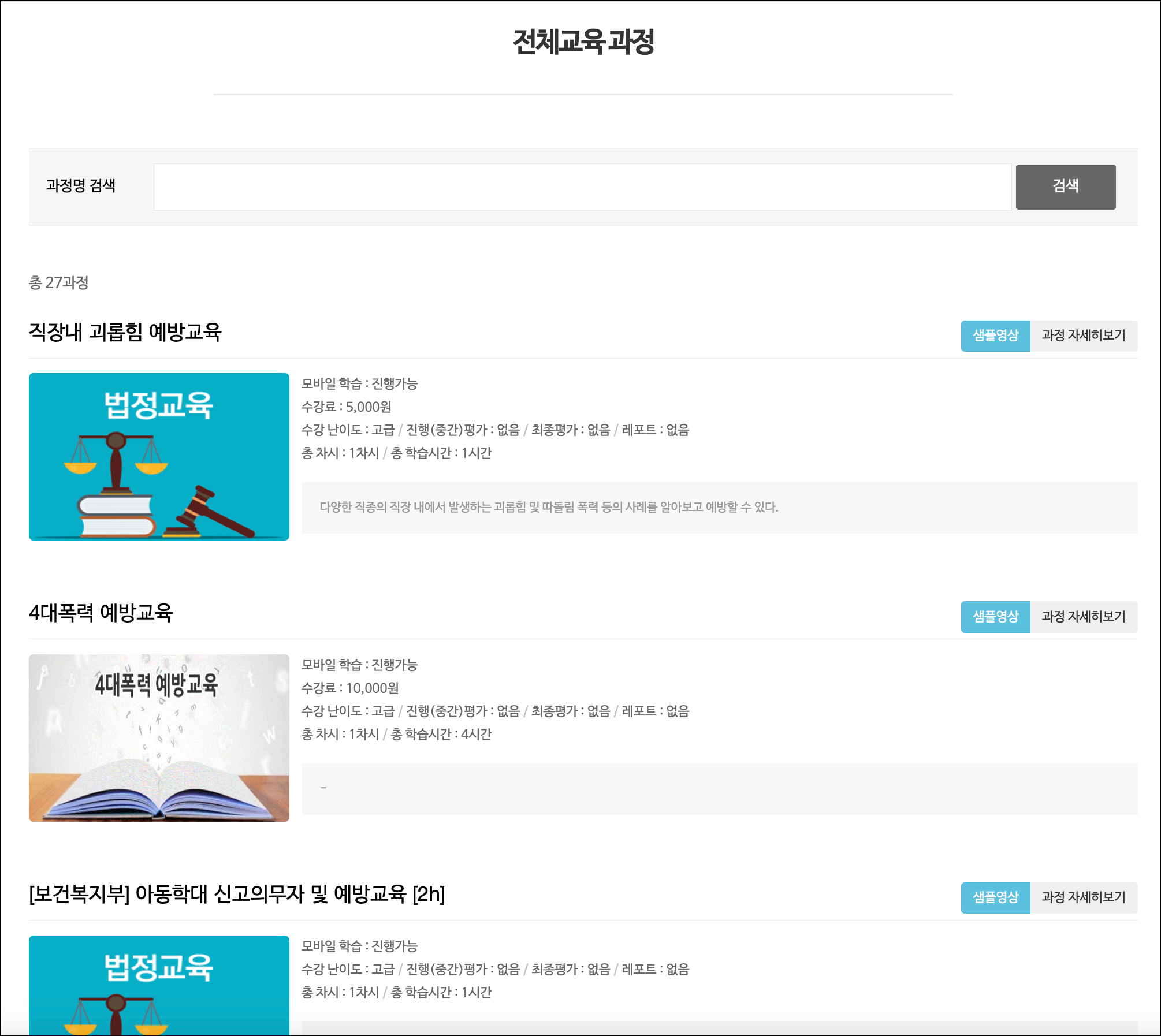
Task: Click the 검색 search button
Action: [1066, 187]
